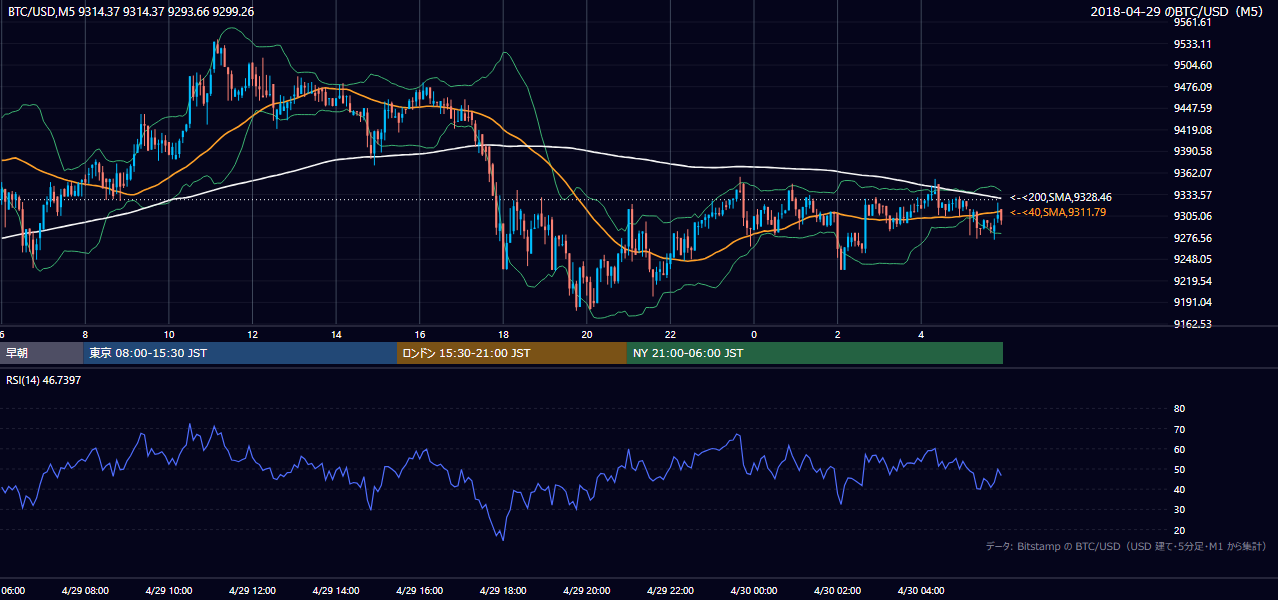Click RSI scale level 40
Image resolution: width=1278 pixels, height=600 pixels.
click(1179, 489)
